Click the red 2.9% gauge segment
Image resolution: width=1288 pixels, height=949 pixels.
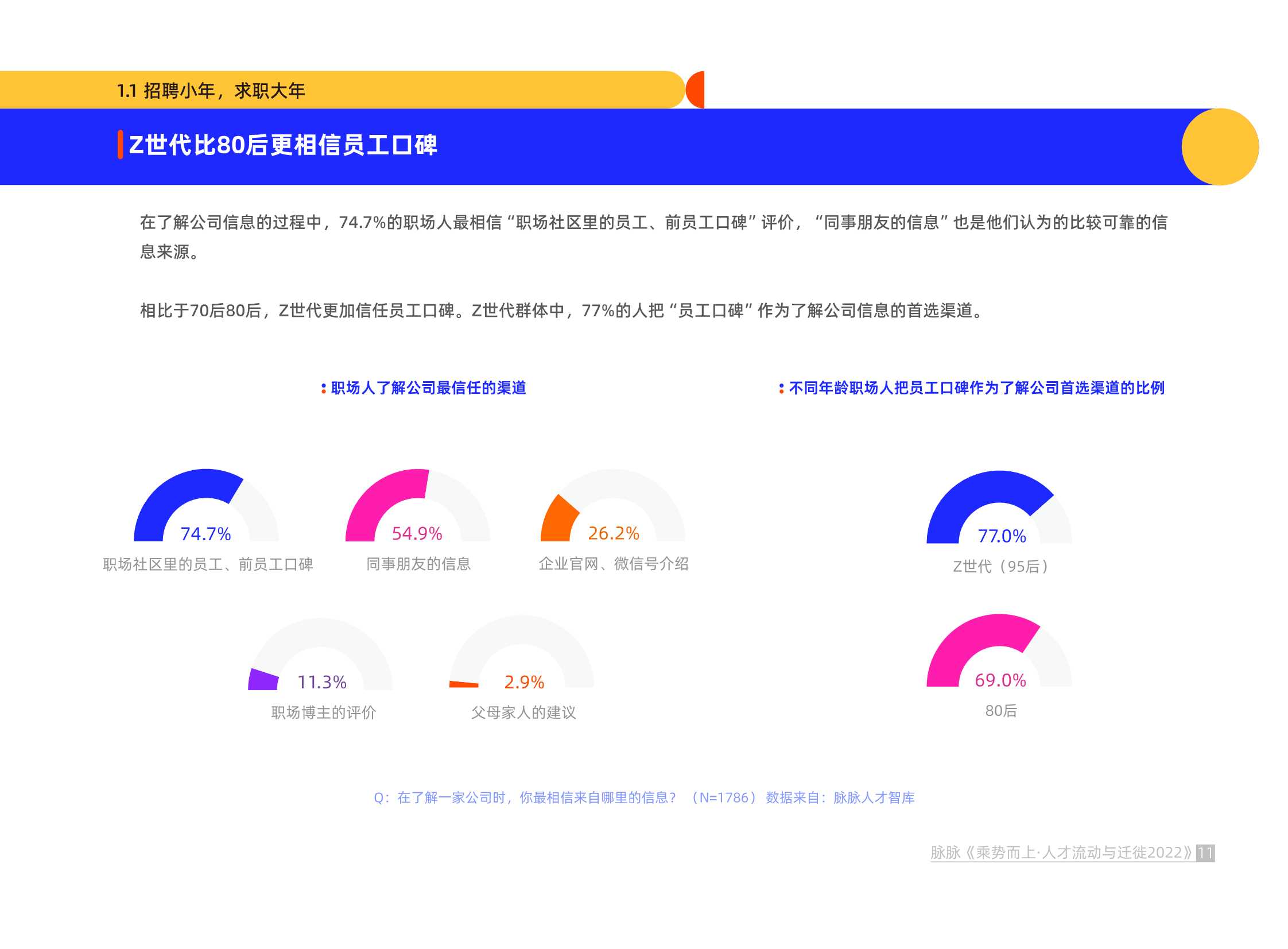pyautogui.click(x=464, y=684)
